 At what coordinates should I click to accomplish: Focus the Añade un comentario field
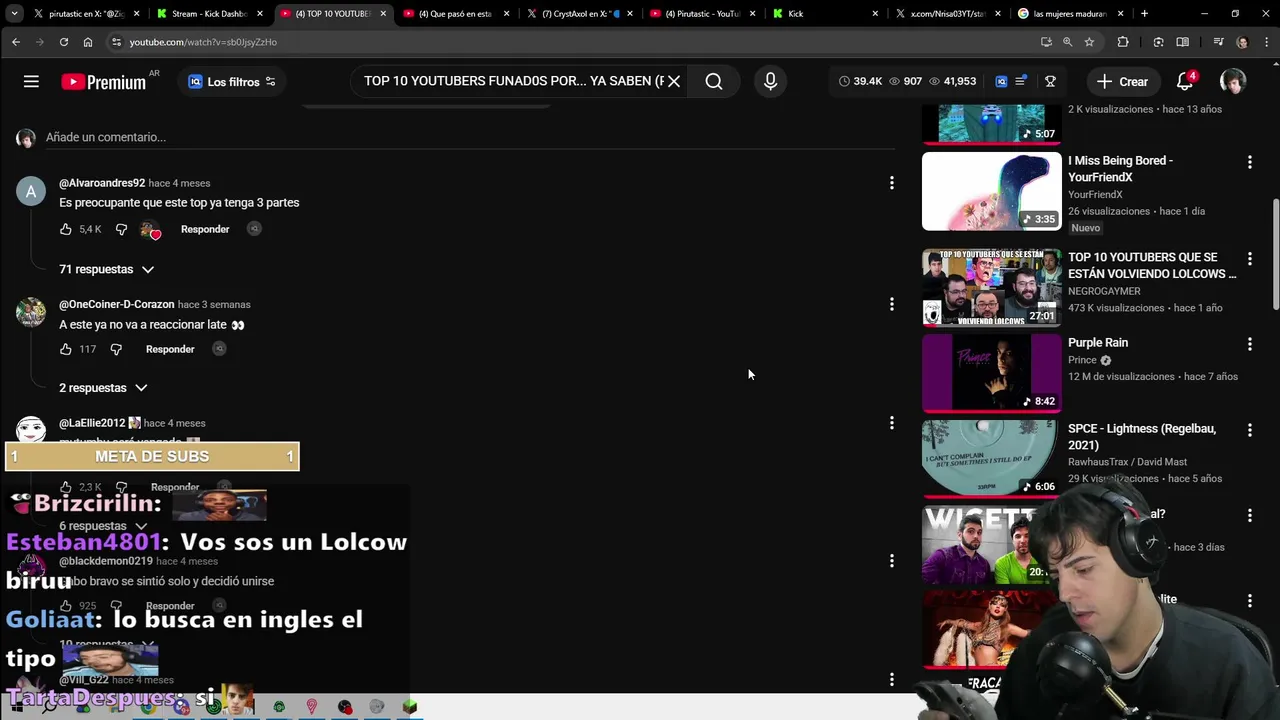click(x=470, y=137)
